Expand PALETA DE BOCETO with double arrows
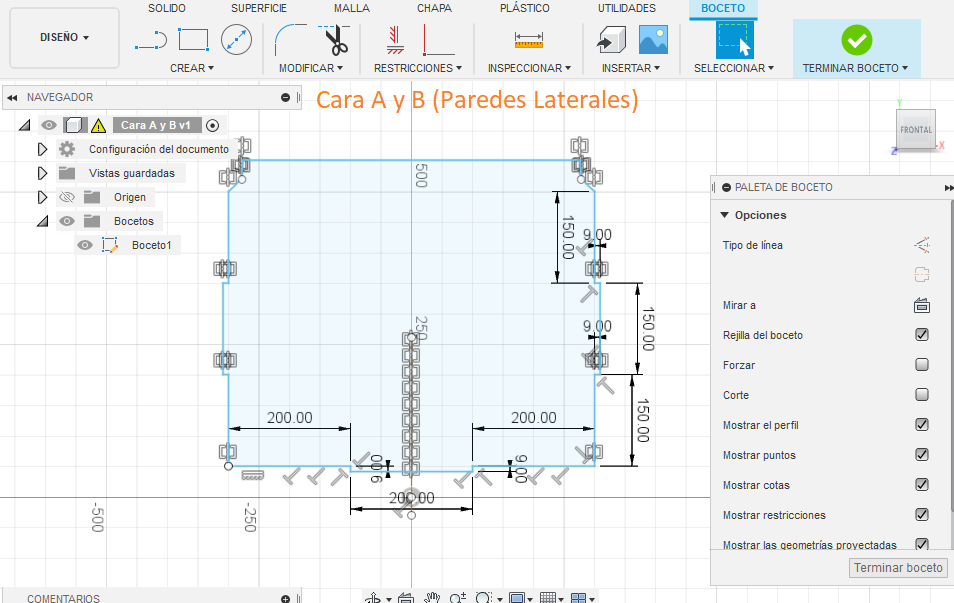This screenshot has height=603, width=954. click(x=949, y=188)
